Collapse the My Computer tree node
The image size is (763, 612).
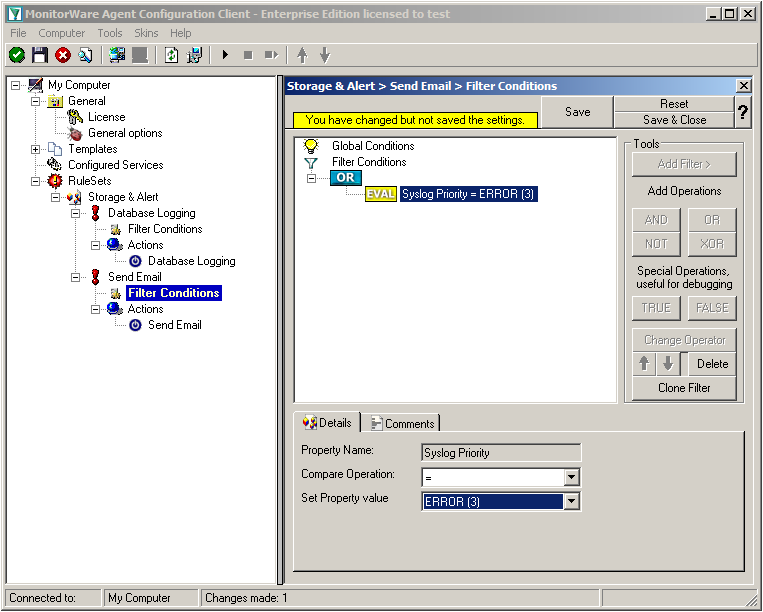pos(16,85)
